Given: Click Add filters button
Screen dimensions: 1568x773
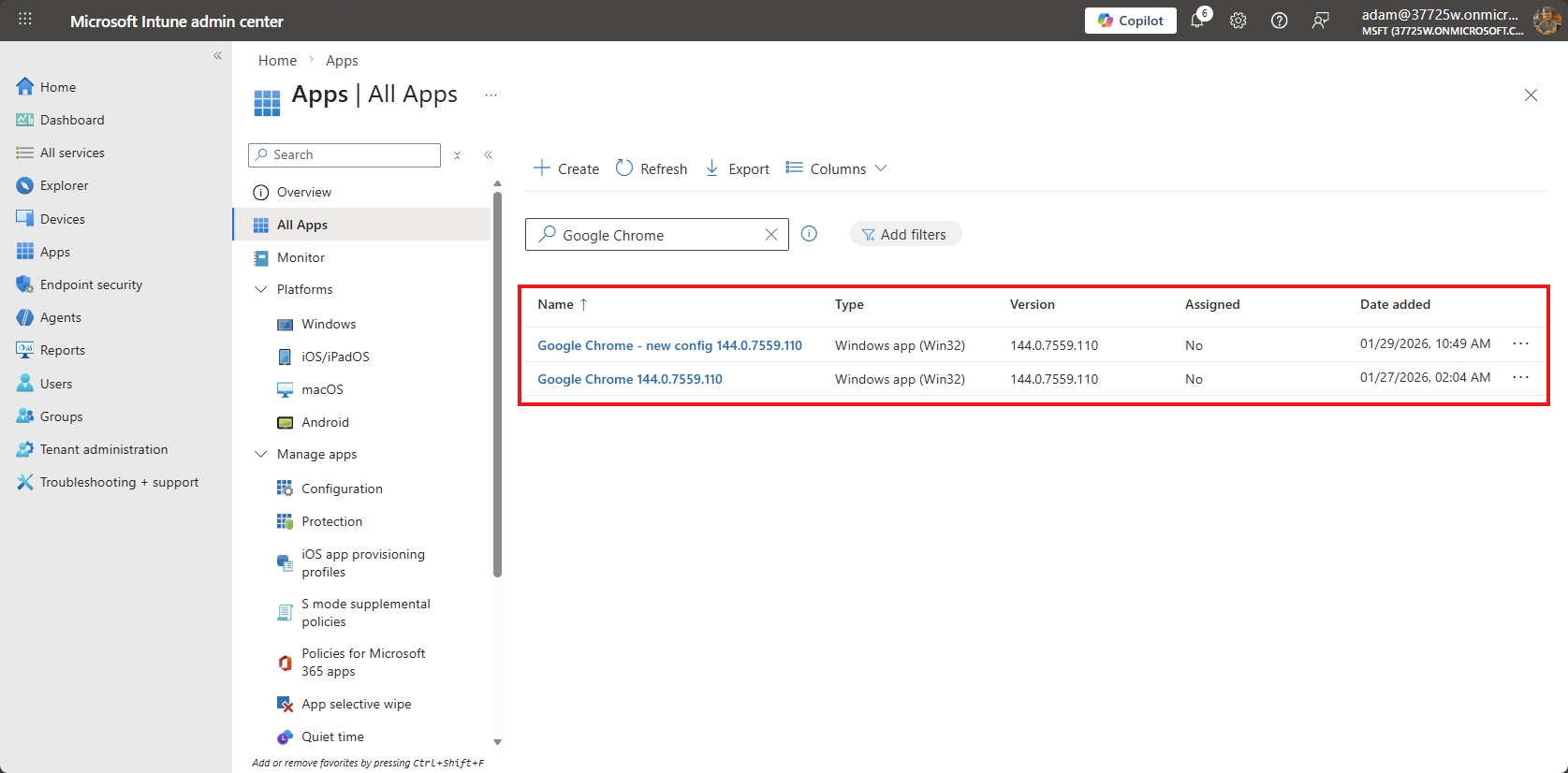Looking at the screenshot, I should coord(905,234).
